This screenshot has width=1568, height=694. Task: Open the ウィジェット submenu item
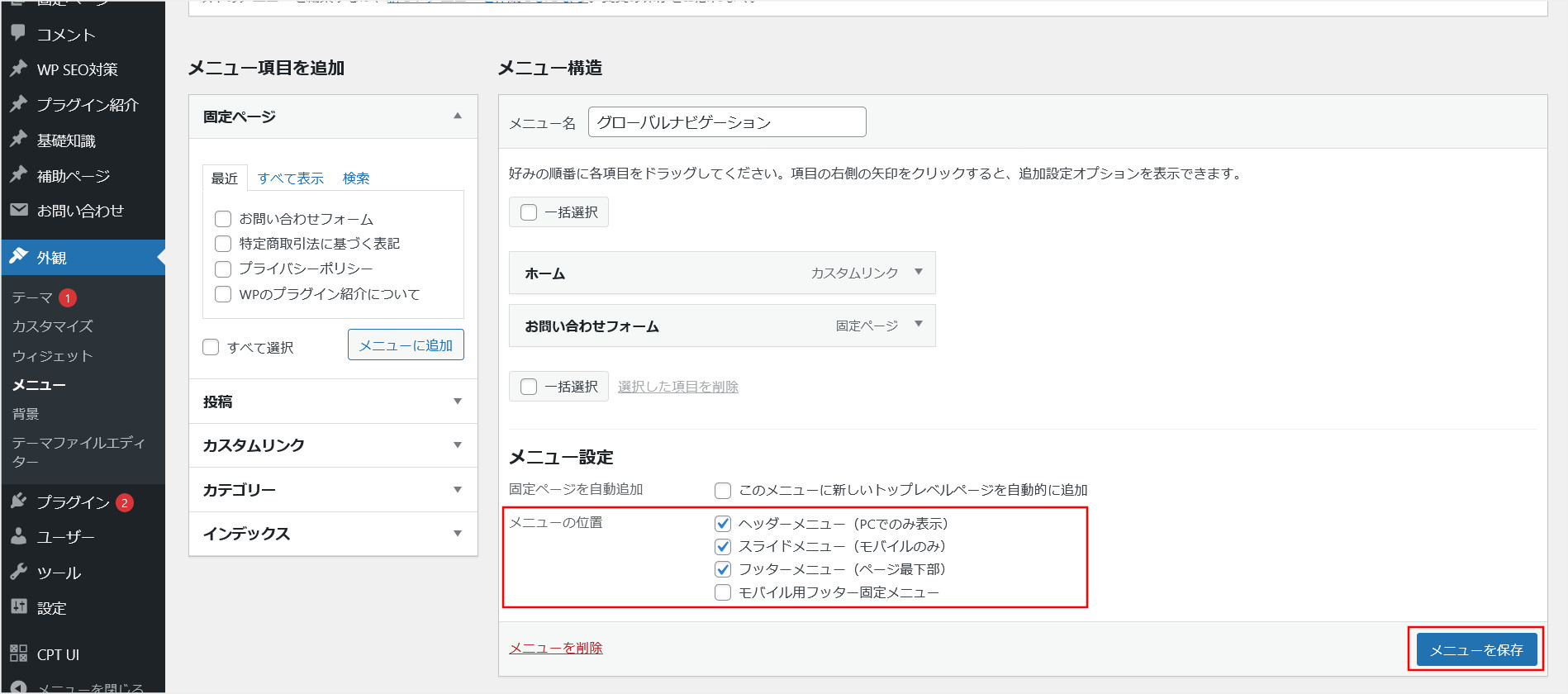pyautogui.click(x=52, y=356)
